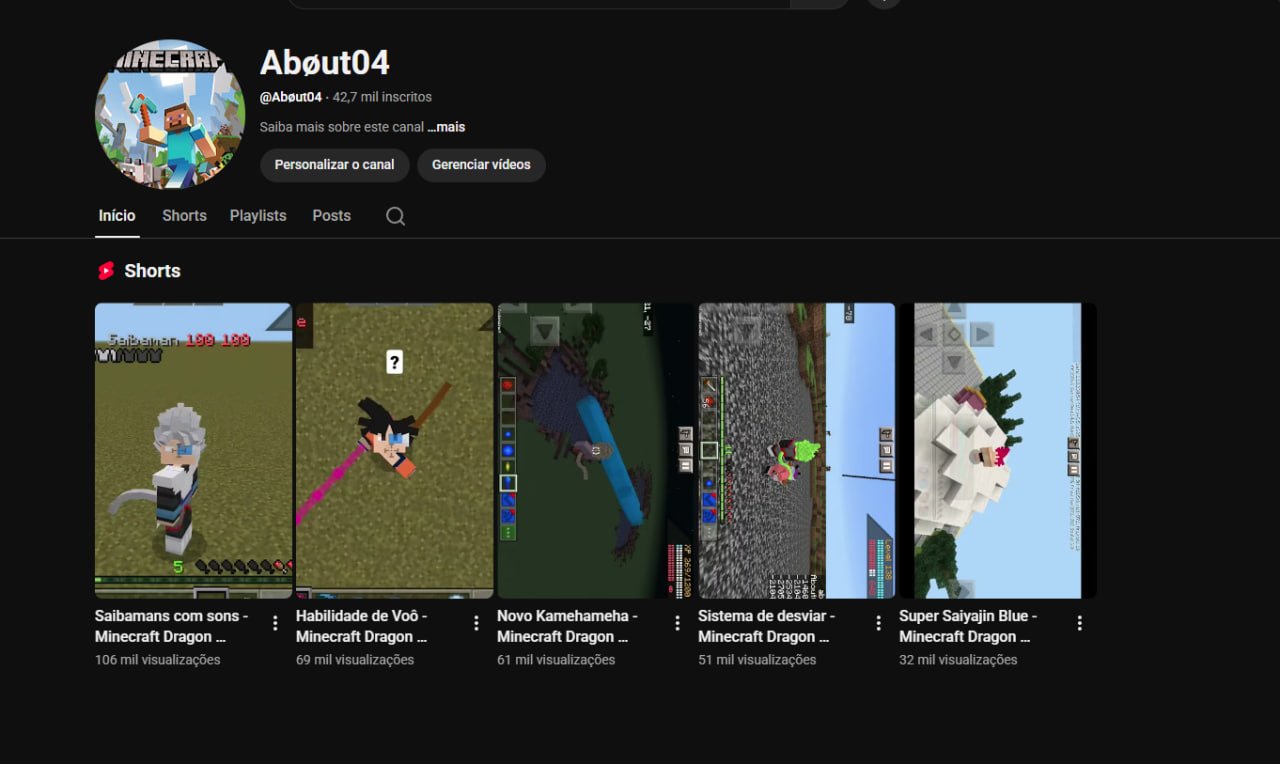This screenshot has width=1280, height=764.
Task: Click the 42,7 mil inscritos count
Action: [x=382, y=97]
